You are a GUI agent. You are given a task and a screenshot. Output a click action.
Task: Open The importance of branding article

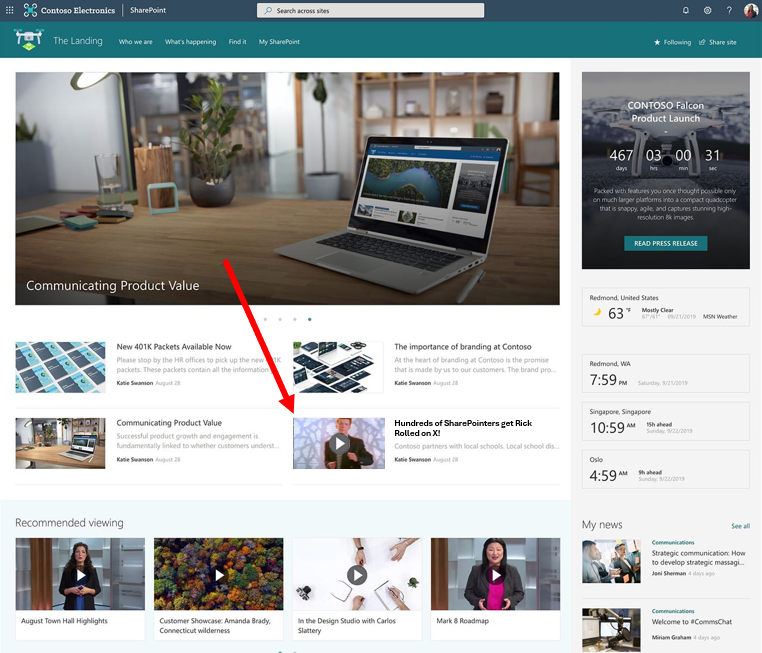(463, 347)
